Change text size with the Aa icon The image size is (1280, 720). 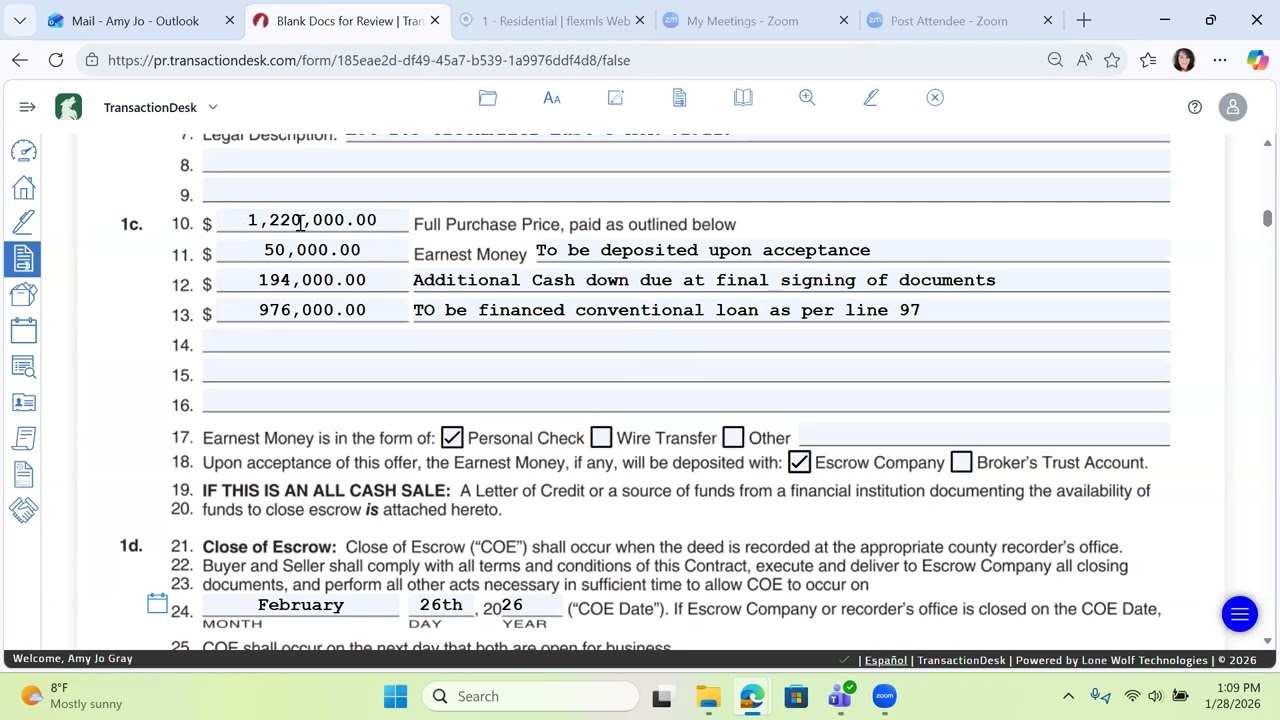(551, 97)
